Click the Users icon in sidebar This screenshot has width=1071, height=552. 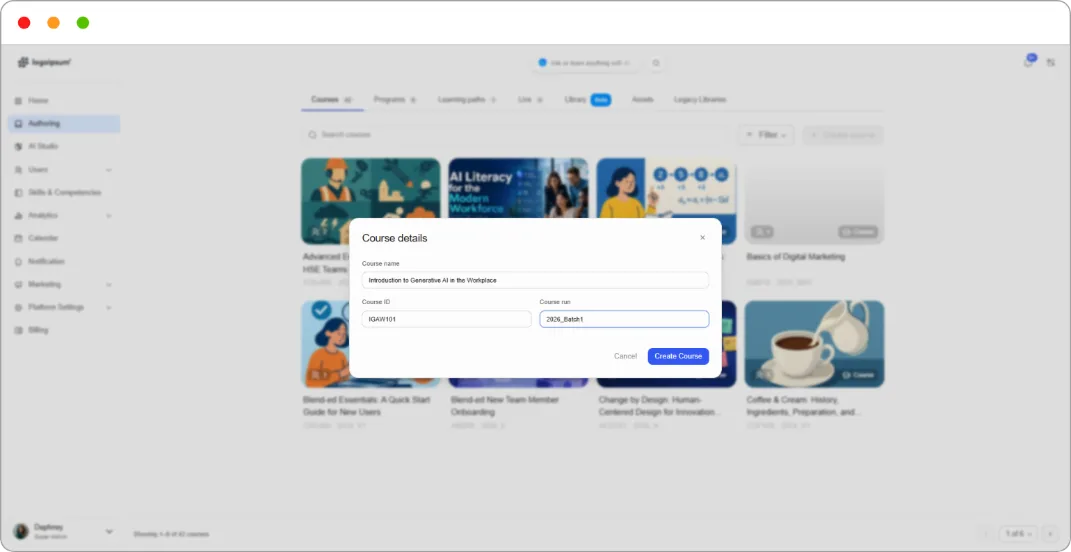click(18, 169)
